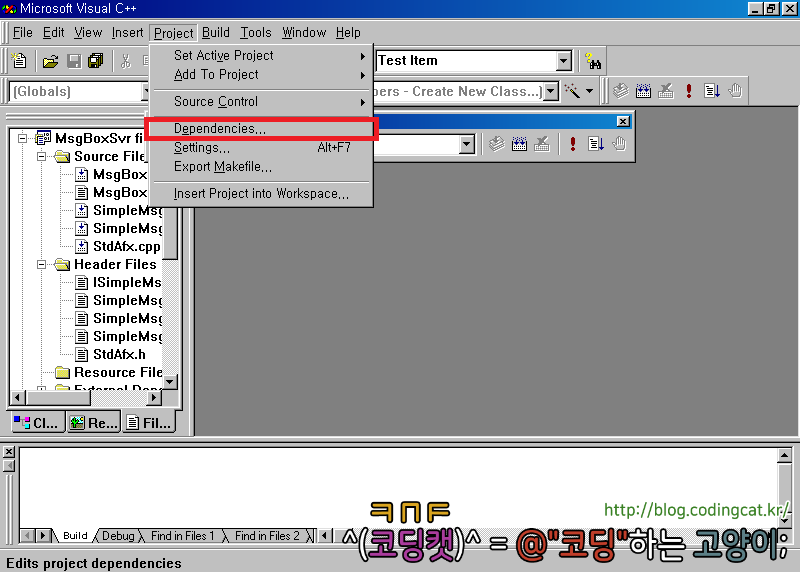Select Settings... menu entry

pos(262,147)
